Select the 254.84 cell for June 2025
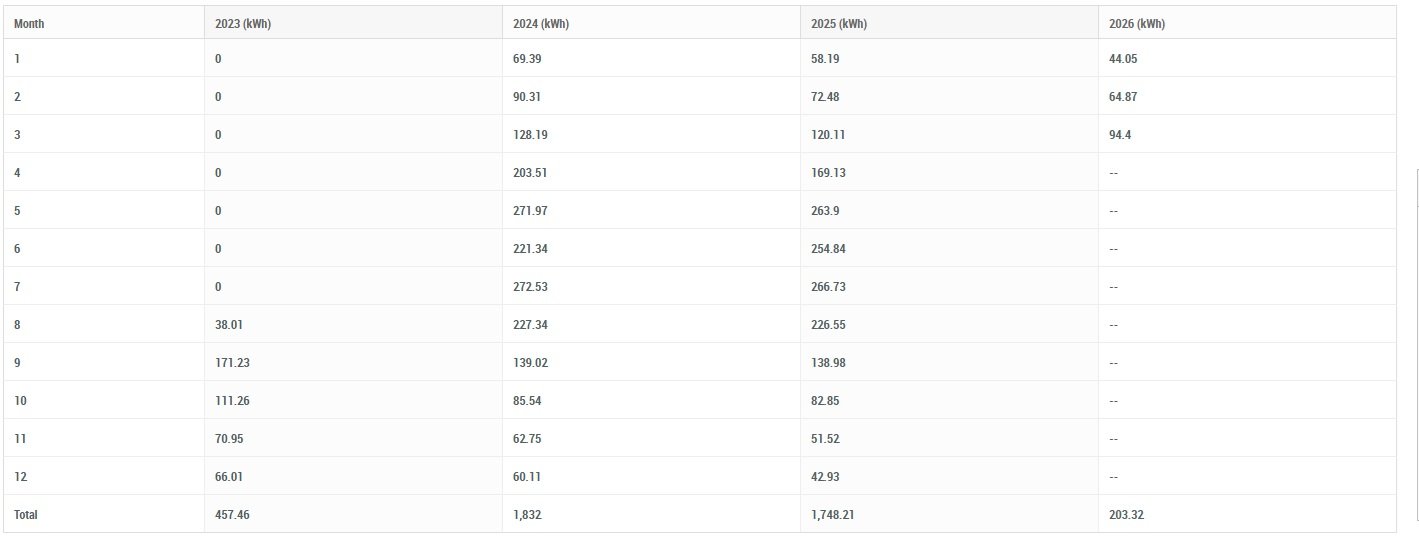Viewport: 1419px width, 540px height. pyautogui.click(x=828, y=249)
